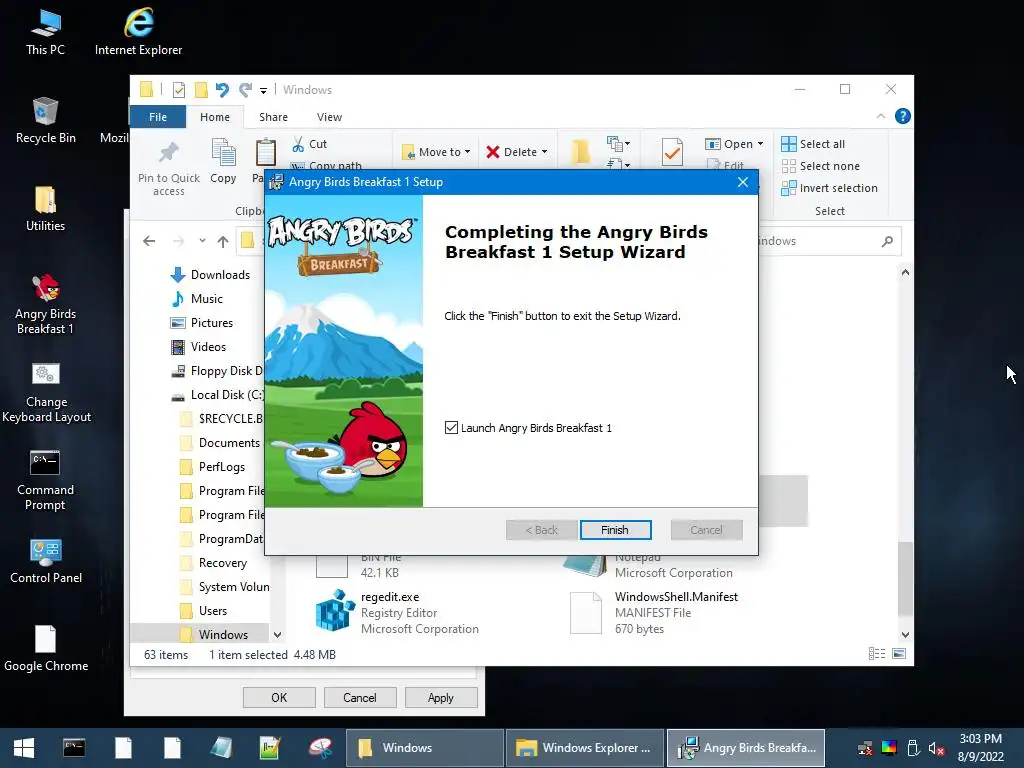Collapse the ribbon with chevron arrow
Screen dimensions: 1024x768
[x=880, y=116]
